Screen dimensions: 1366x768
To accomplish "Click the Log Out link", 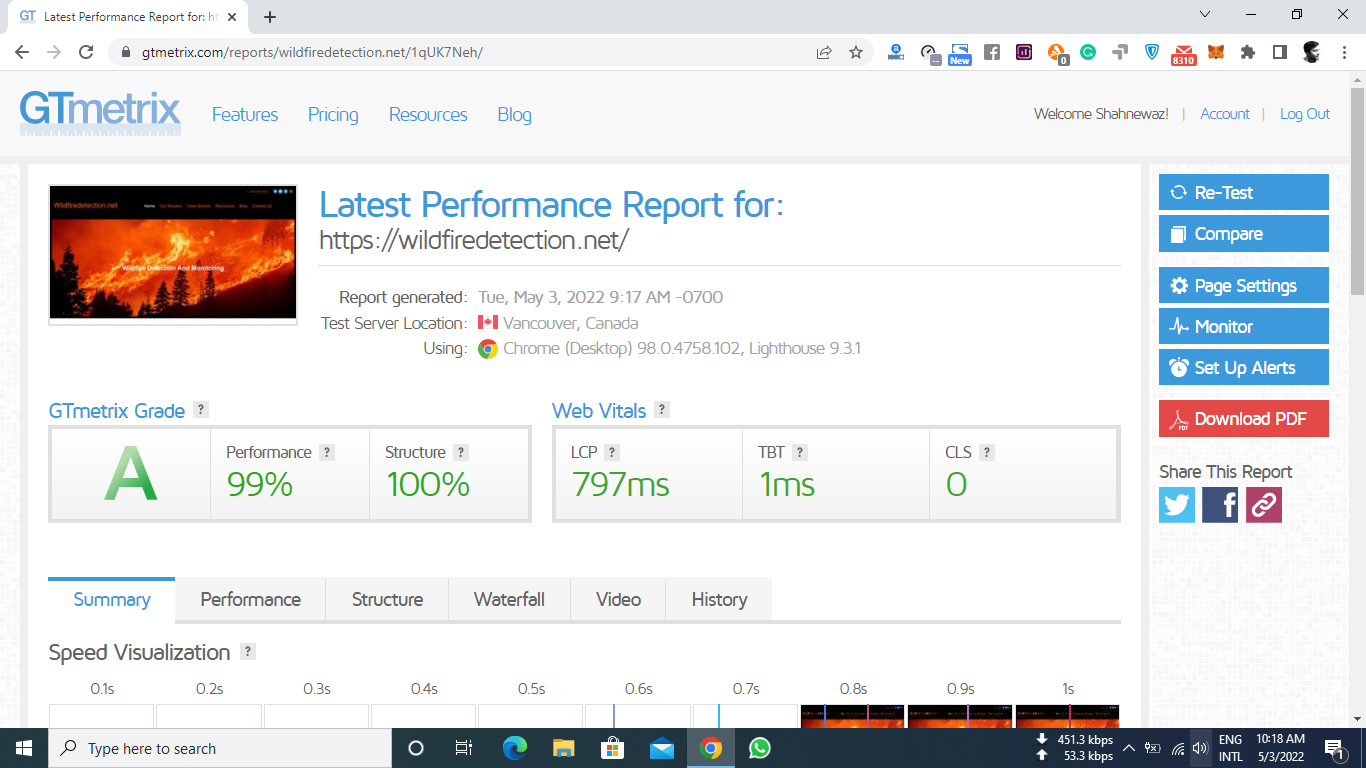I will coord(1304,114).
